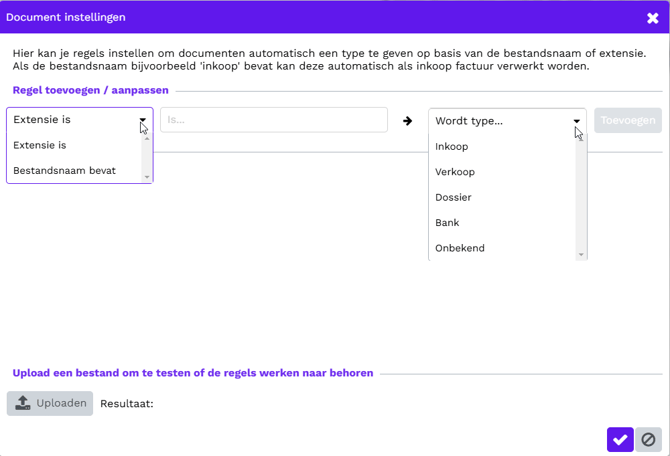Viewport: 670px width, 456px height.
Task: Open the 'Extensie is' condition dropdown
Action: point(79,120)
